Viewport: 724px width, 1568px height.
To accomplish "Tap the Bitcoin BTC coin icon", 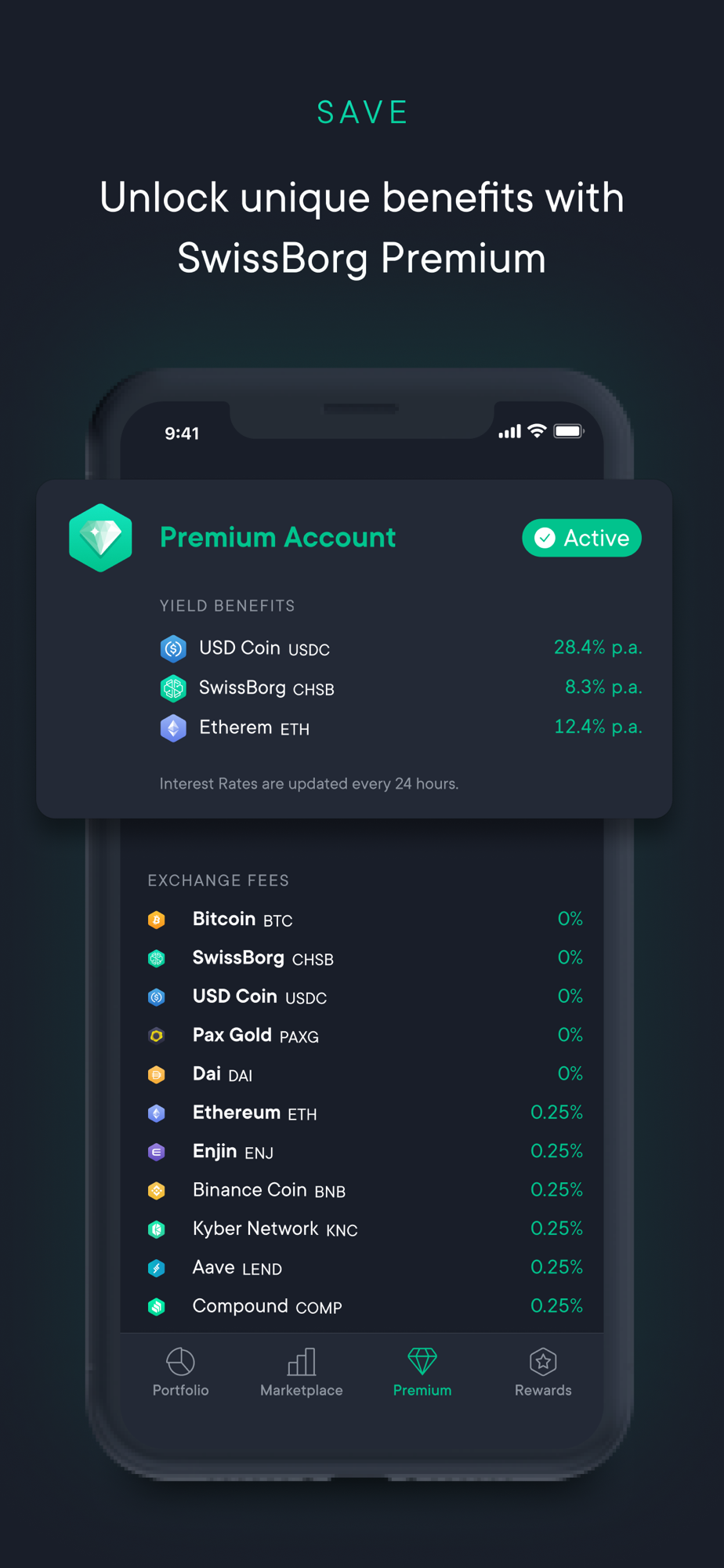I will click(157, 920).
